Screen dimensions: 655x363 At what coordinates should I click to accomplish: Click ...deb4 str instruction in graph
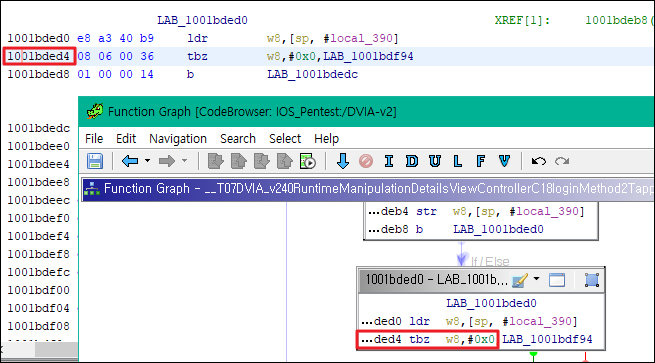click(476, 211)
